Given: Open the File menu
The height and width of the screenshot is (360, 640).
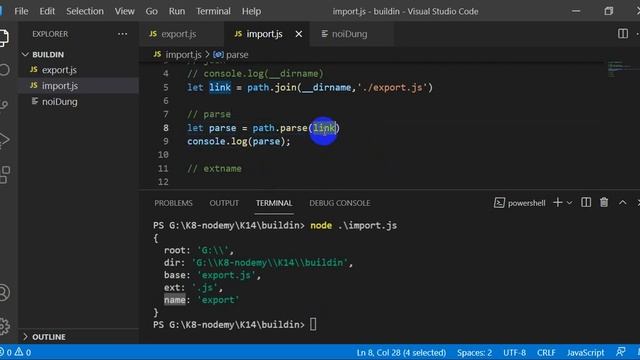Looking at the screenshot, I should pyautogui.click(x=21, y=11).
